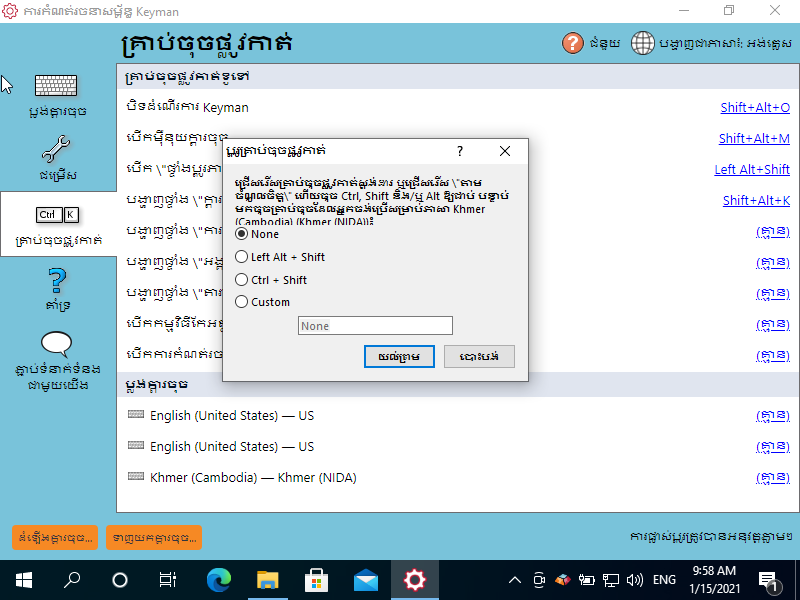Open the clock showing 9:58 AM
The image size is (800, 600).
click(714, 580)
